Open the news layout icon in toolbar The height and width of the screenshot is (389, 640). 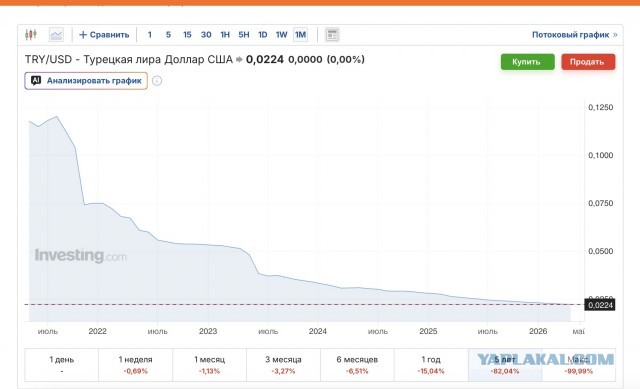pyautogui.click(x=332, y=35)
